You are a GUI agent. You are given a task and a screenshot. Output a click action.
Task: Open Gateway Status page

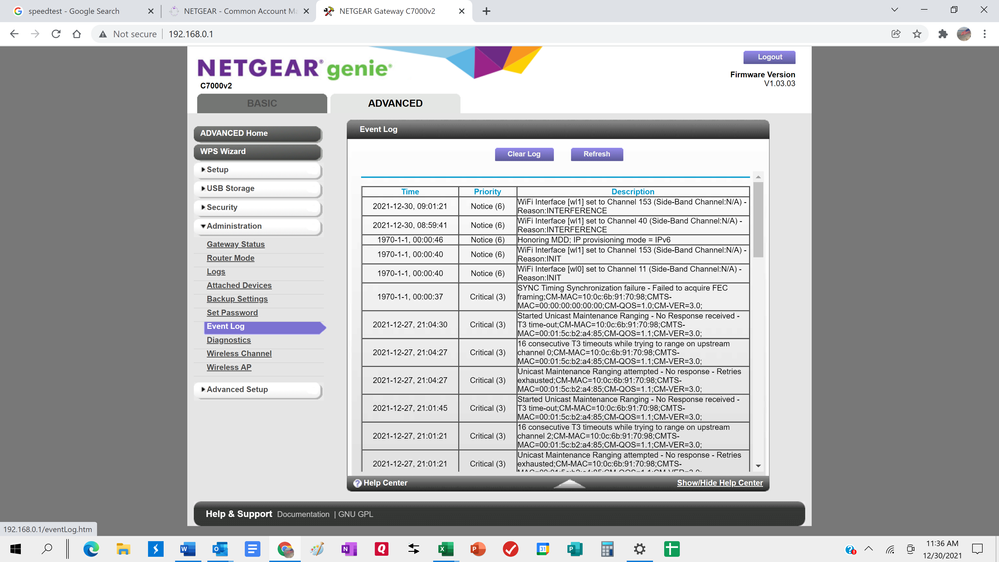pos(235,244)
